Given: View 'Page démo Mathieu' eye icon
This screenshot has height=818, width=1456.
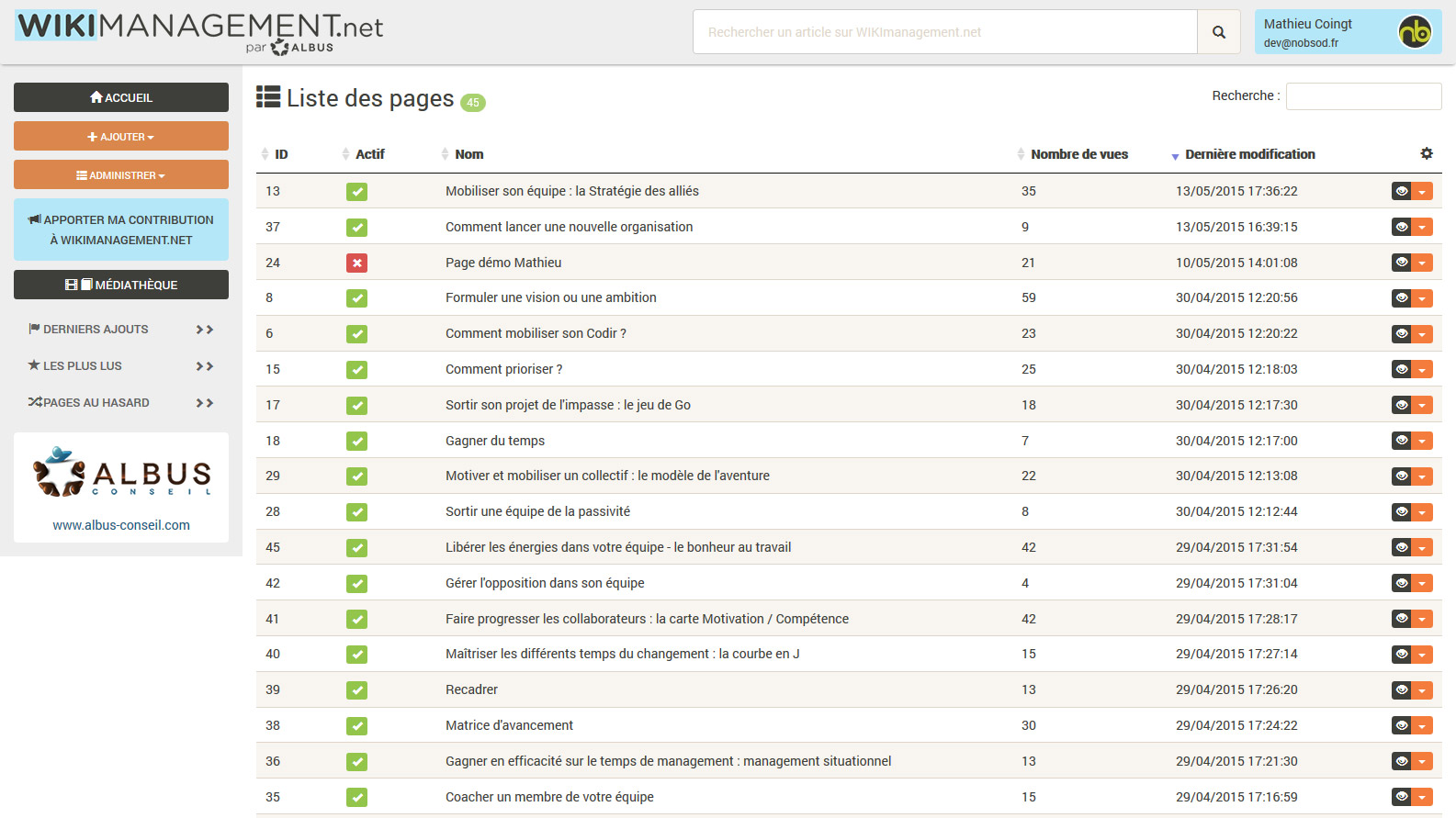Looking at the screenshot, I should click(x=1401, y=263).
